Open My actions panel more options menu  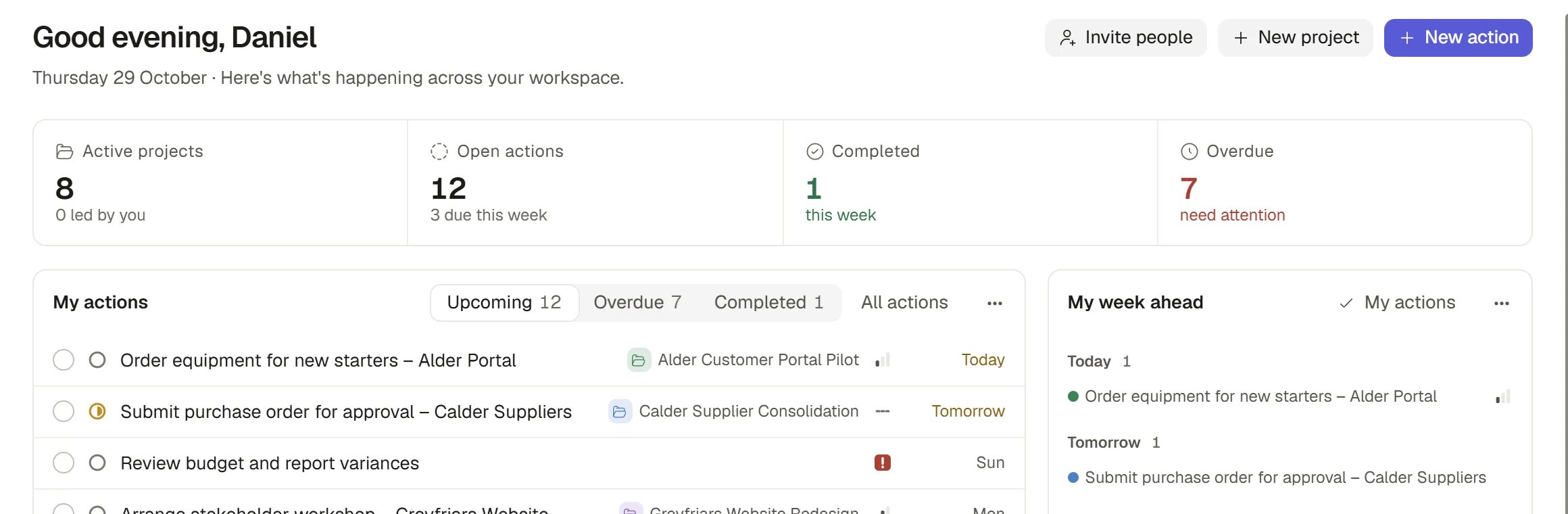tap(995, 303)
